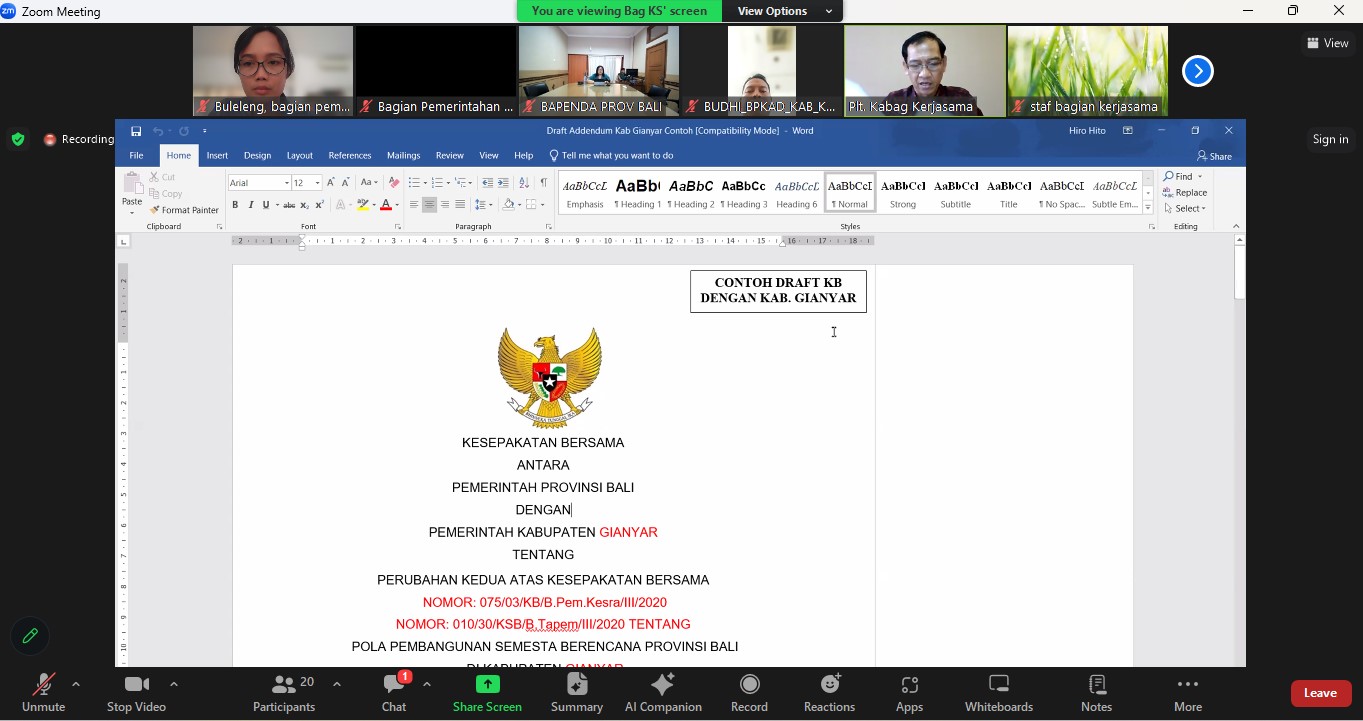The width and height of the screenshot is (1363, 721).
Task: Stop Video camera toggle
Action: (x=136, y=693)
